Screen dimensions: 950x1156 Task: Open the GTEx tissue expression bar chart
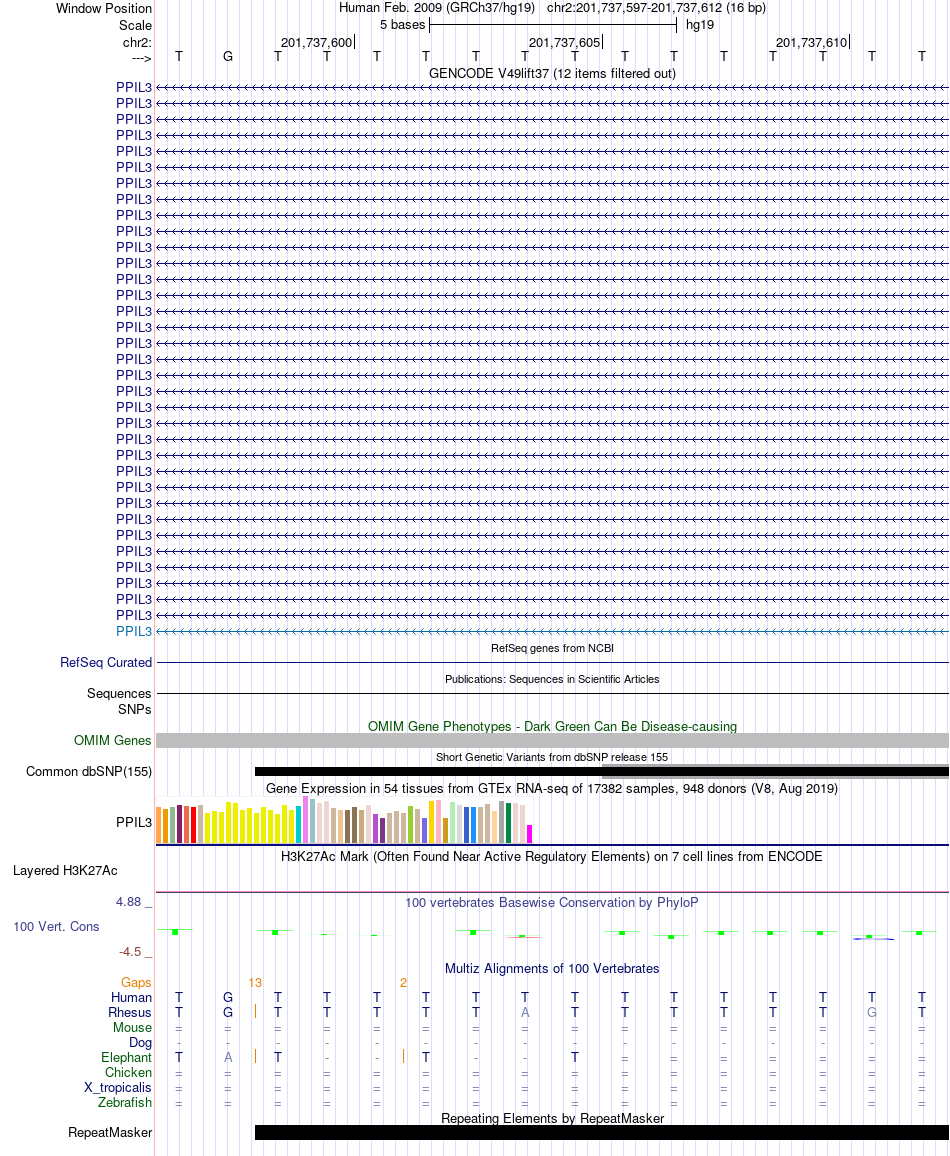click(344, 820)
